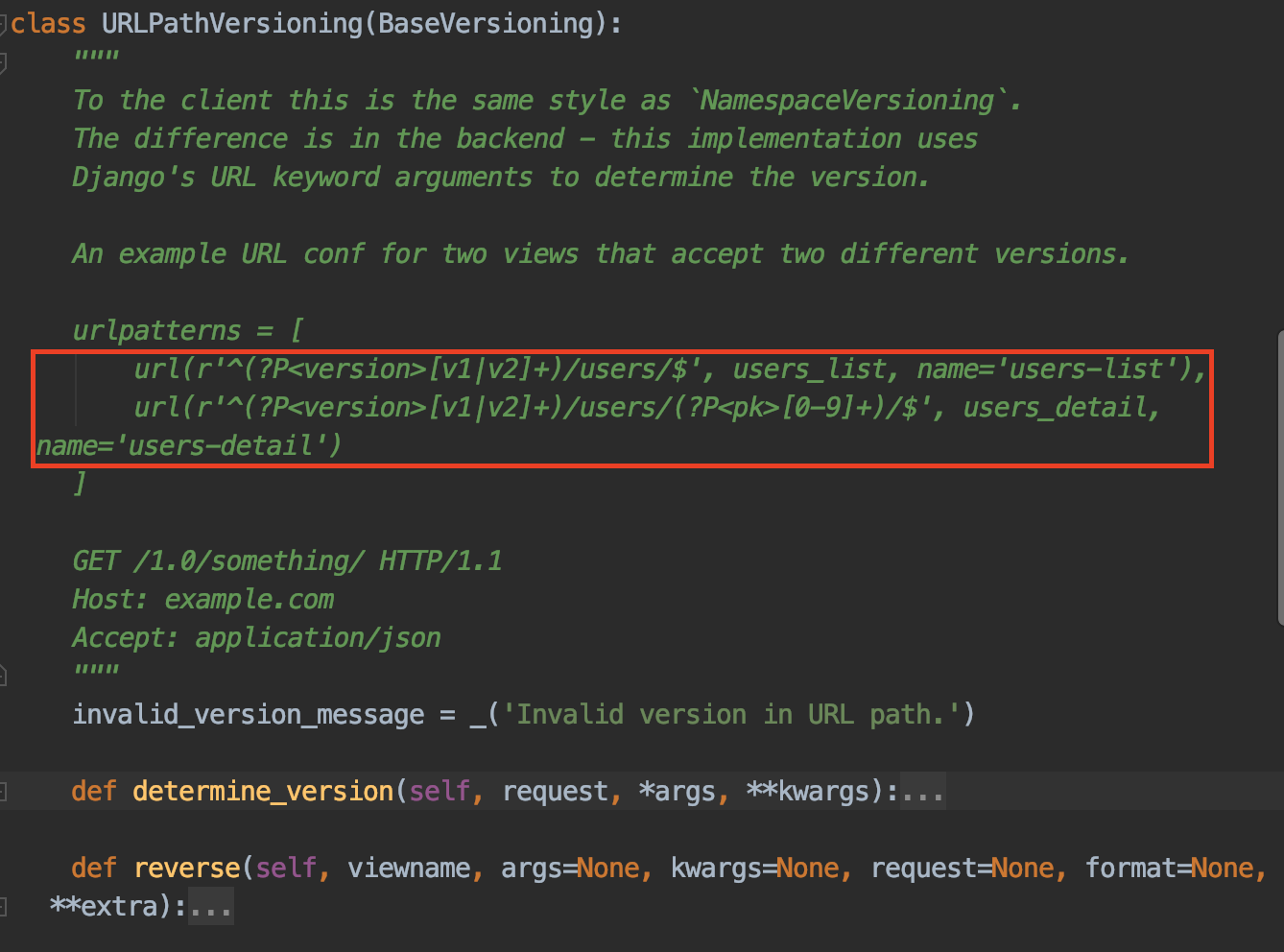Click the determine_version function name

(x=263, y=792)
